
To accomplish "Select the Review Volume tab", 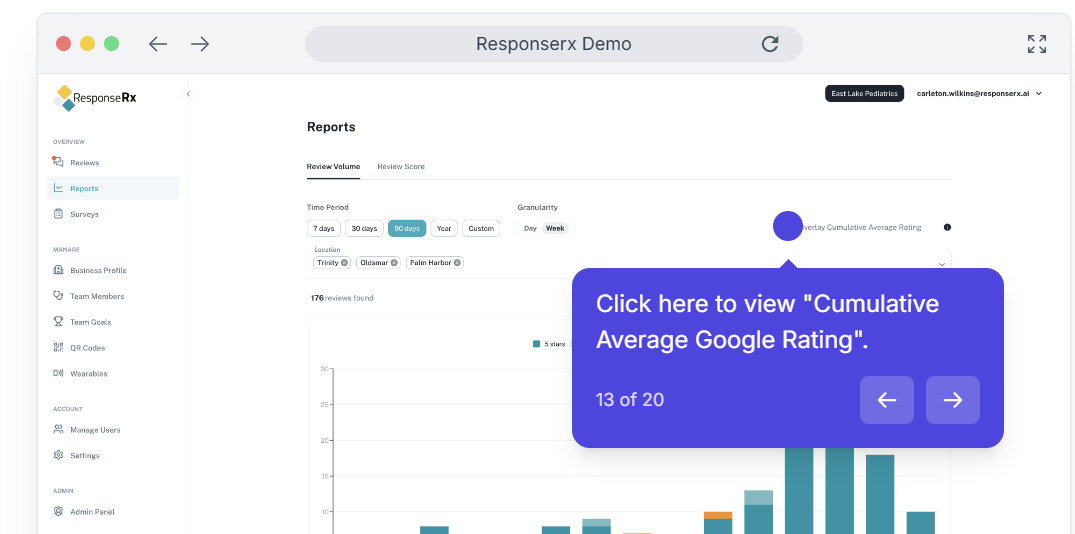I will (333, 167).
